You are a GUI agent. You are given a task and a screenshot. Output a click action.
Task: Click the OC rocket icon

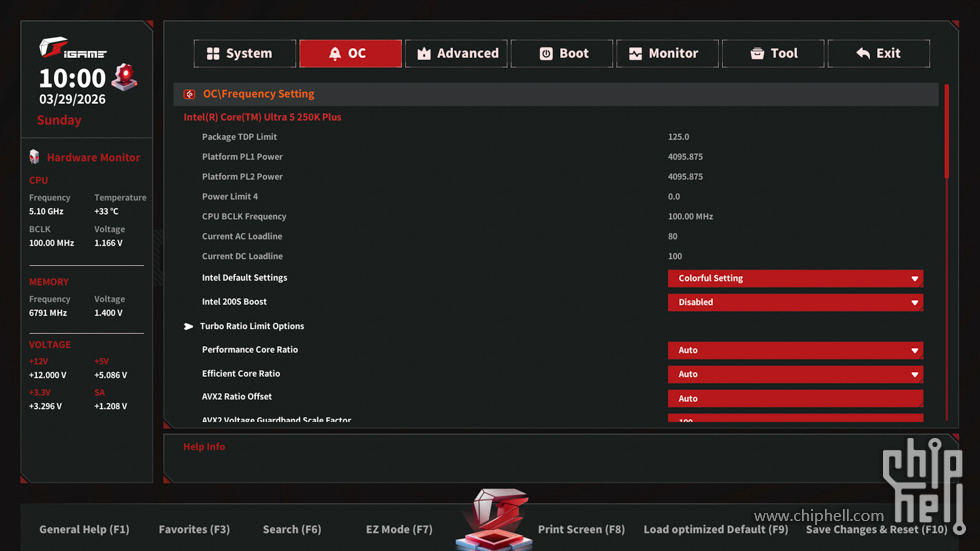coord(335,54)
